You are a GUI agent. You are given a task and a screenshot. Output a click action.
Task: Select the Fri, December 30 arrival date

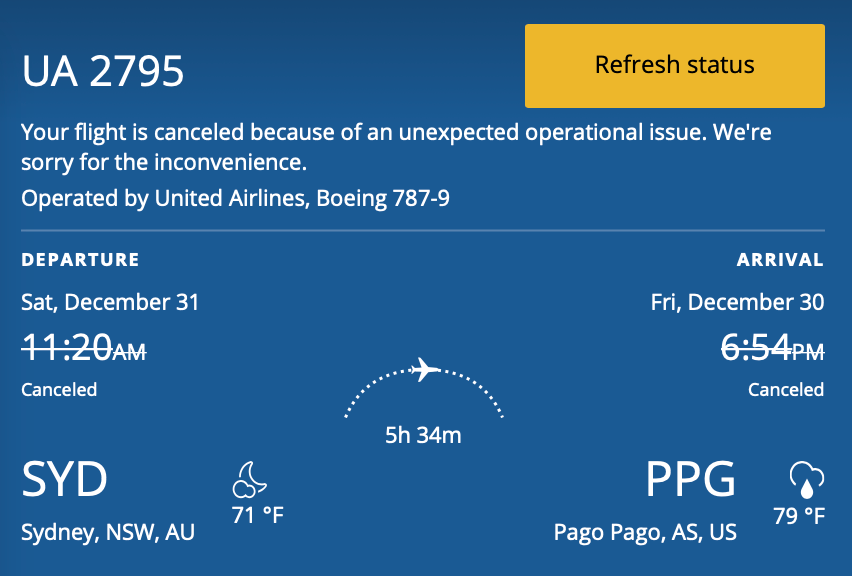coord(737,301)
